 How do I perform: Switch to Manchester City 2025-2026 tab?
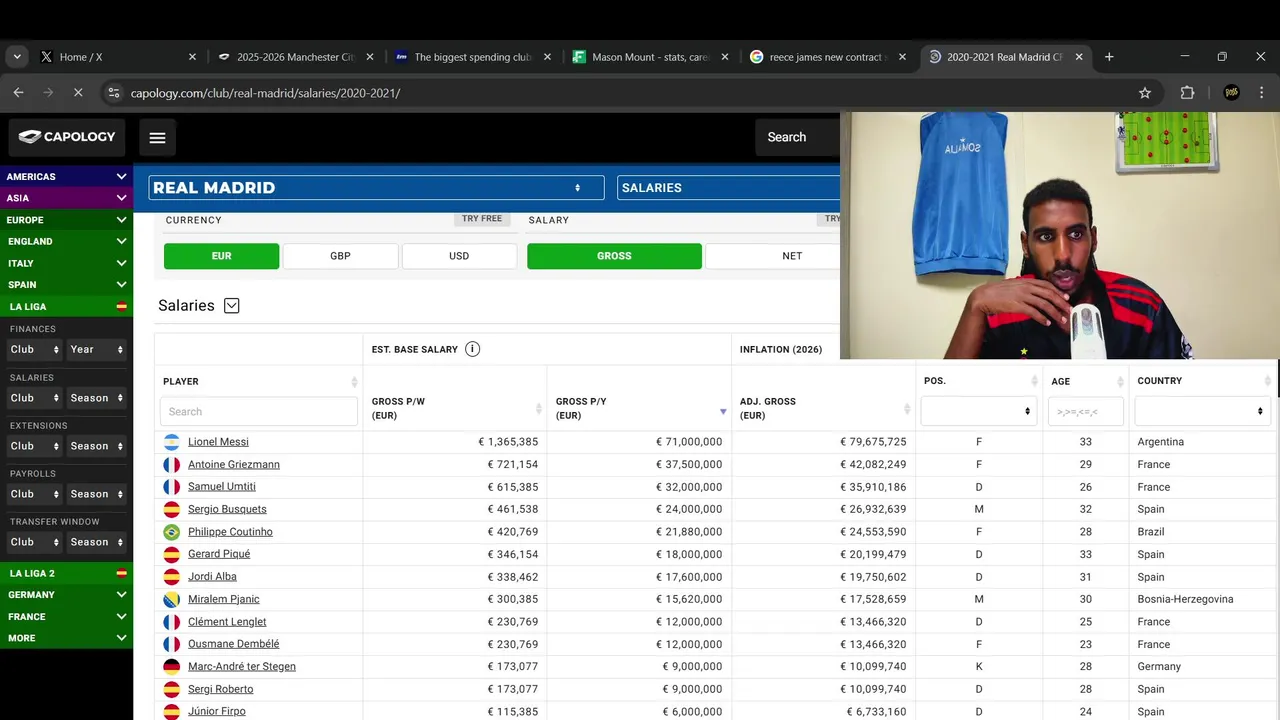pos(295,57)
